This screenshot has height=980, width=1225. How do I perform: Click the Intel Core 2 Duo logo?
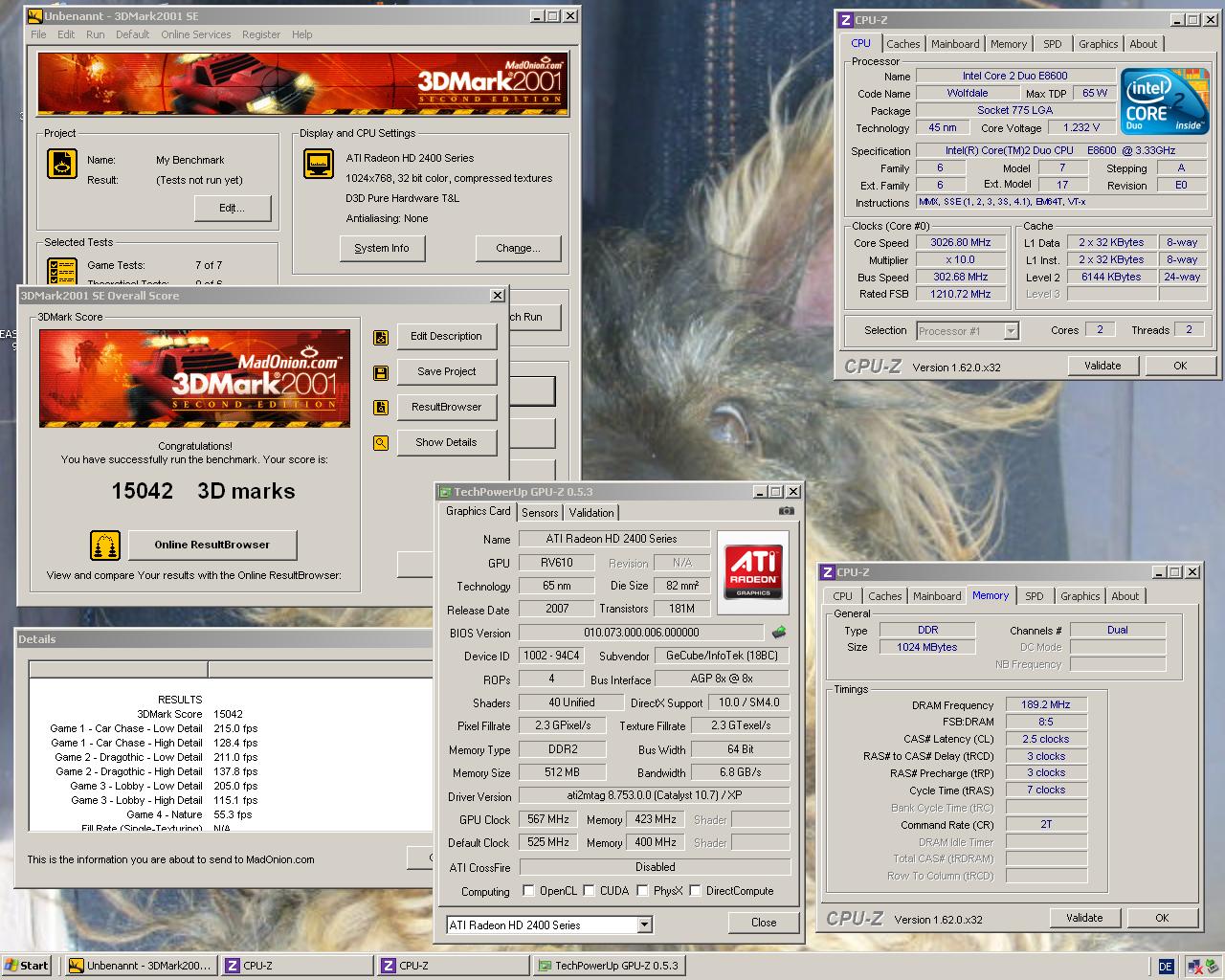click(x=1165, y=101)
